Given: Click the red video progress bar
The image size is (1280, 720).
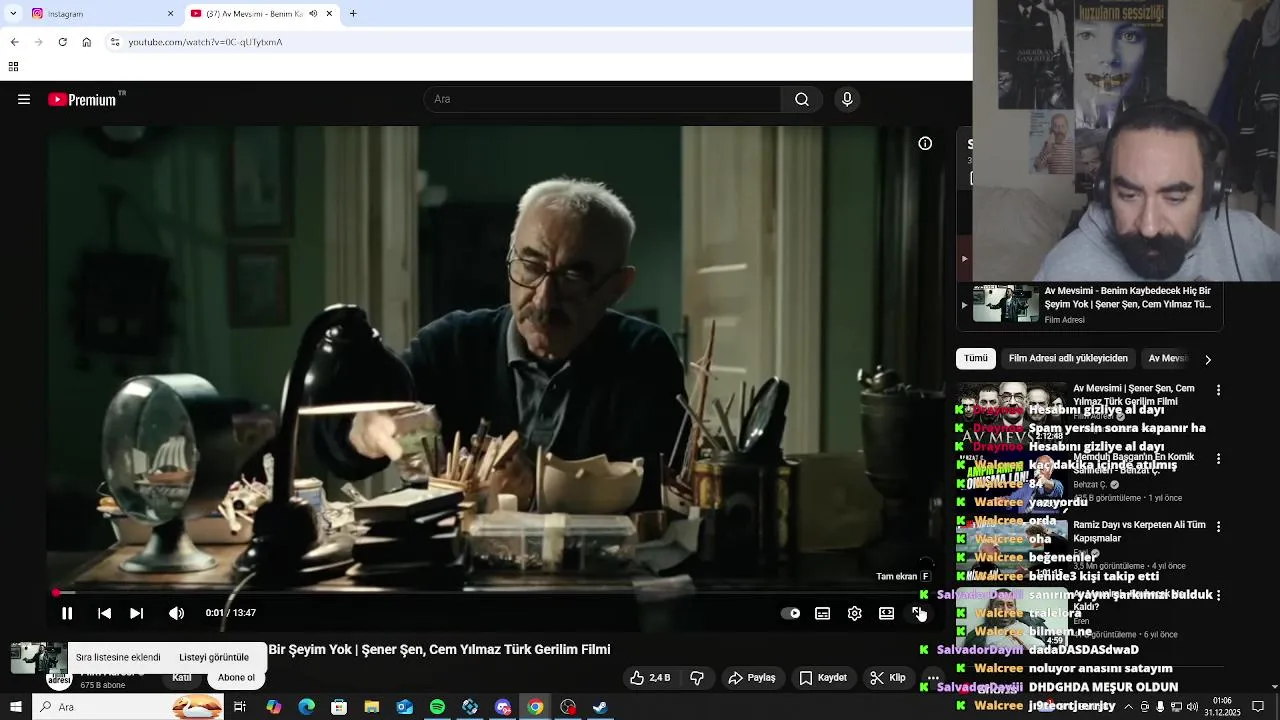Looking at the screenshot, I should coord(496,593).
